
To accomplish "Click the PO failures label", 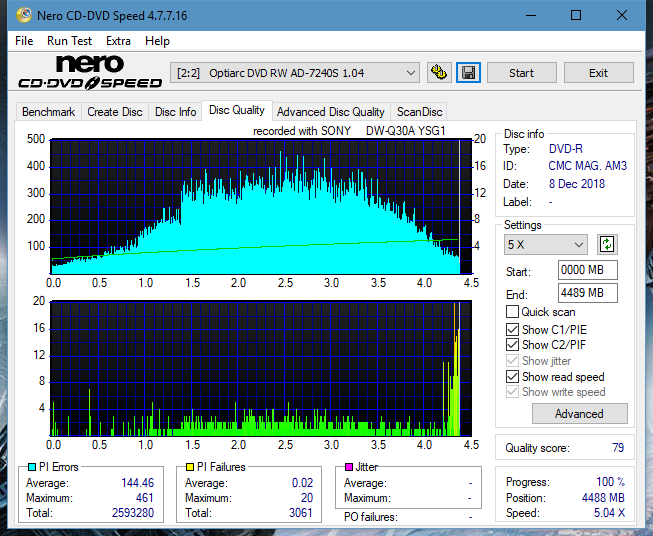I will (x=371, y=517).
